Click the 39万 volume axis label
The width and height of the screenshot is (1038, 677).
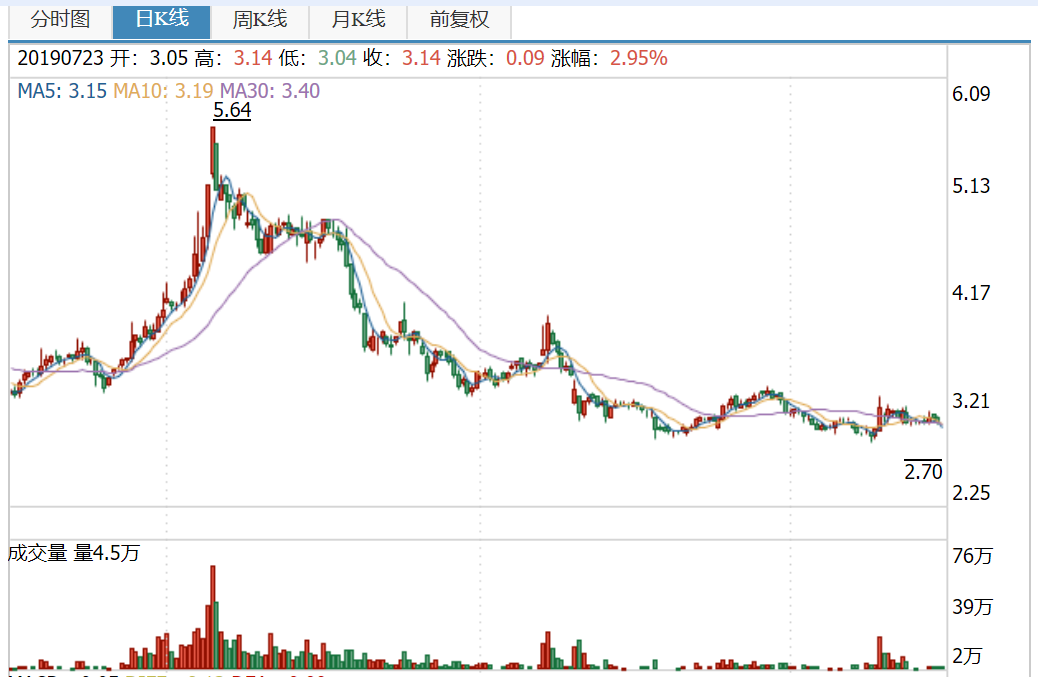[x=972, y=606]
